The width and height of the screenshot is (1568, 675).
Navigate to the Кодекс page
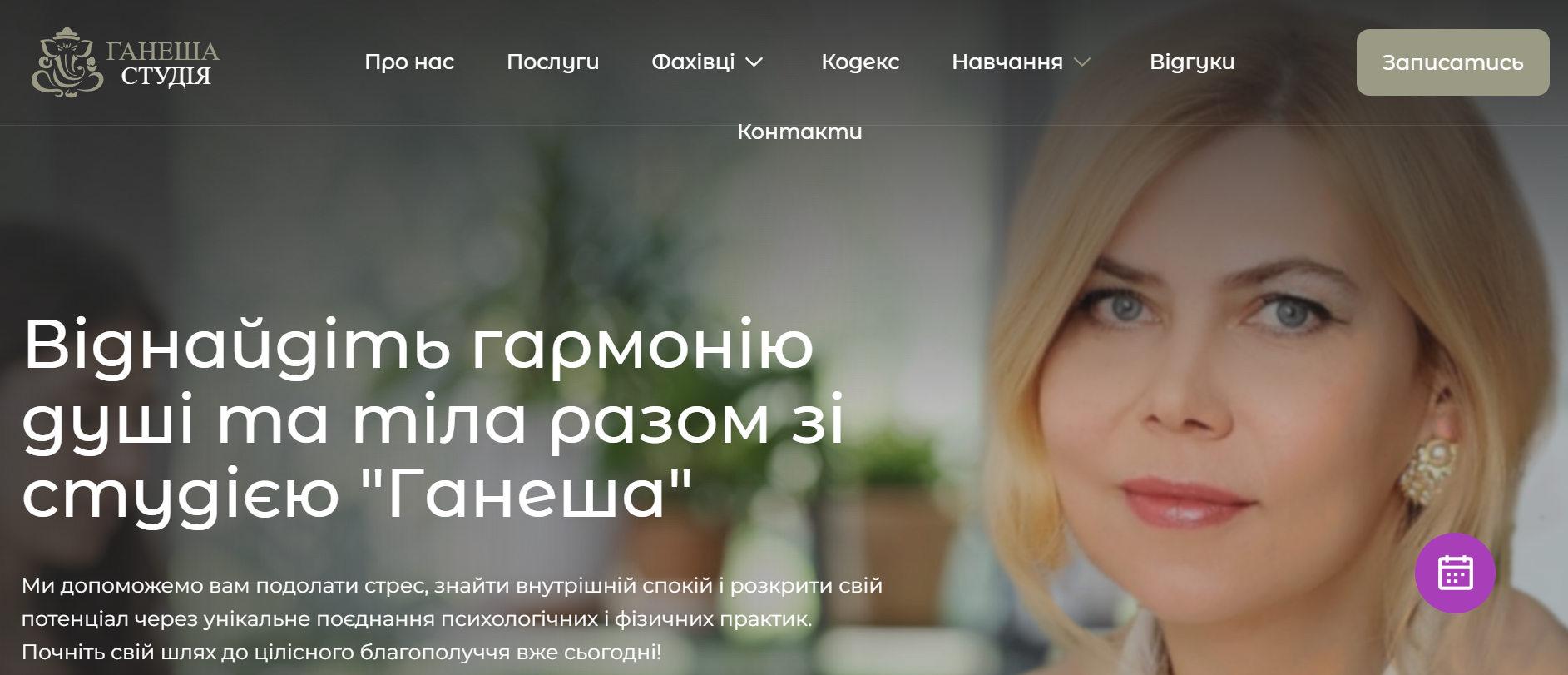[860, 62]
